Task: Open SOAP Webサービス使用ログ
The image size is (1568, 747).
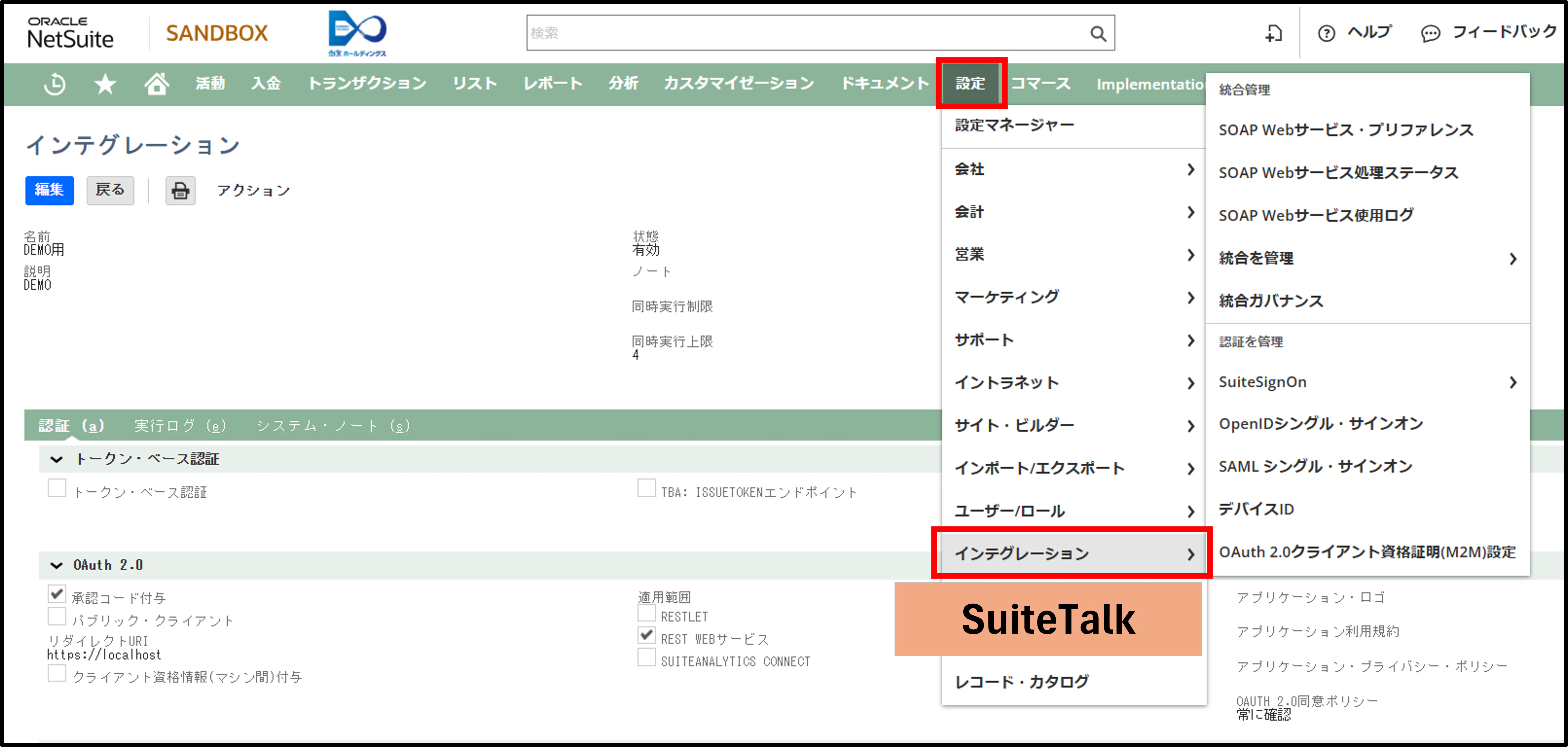Action: [1316, 215]
